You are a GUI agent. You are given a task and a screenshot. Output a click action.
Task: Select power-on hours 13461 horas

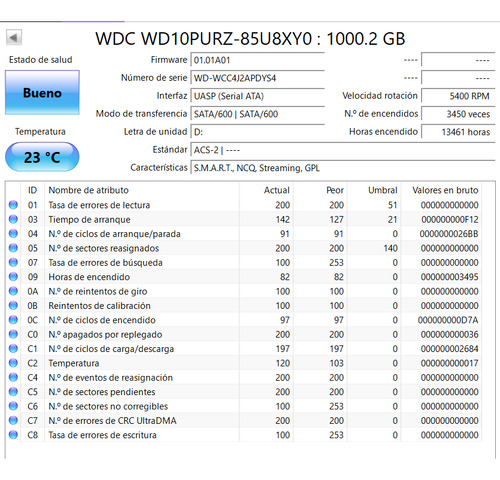[458, 132]
